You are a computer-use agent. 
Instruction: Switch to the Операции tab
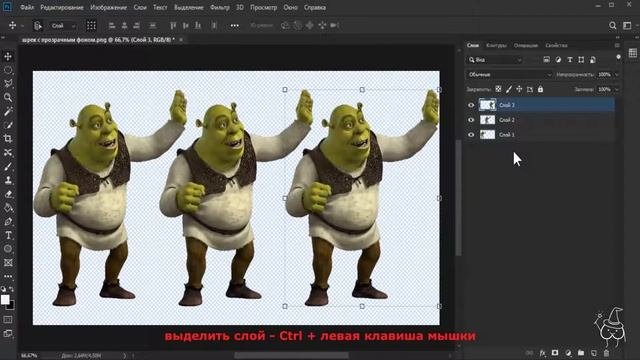coord(526,45)
